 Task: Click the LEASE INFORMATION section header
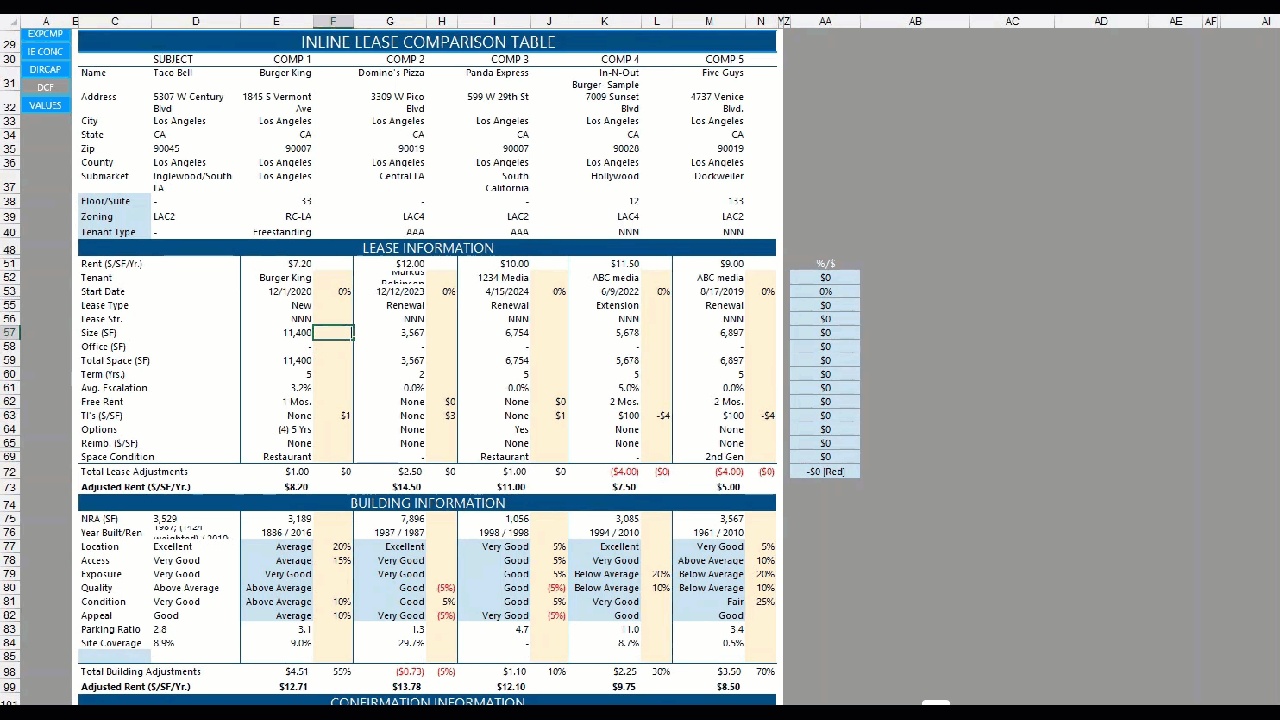pos(427,248)
